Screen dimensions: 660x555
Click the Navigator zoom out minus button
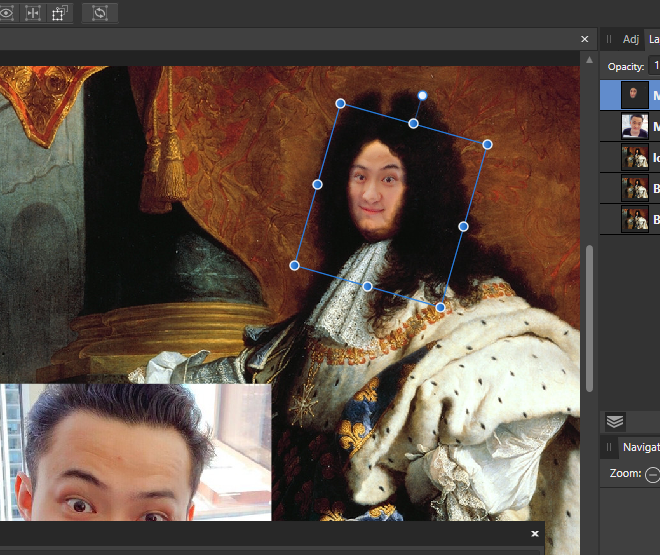click(x=652, y=475)
